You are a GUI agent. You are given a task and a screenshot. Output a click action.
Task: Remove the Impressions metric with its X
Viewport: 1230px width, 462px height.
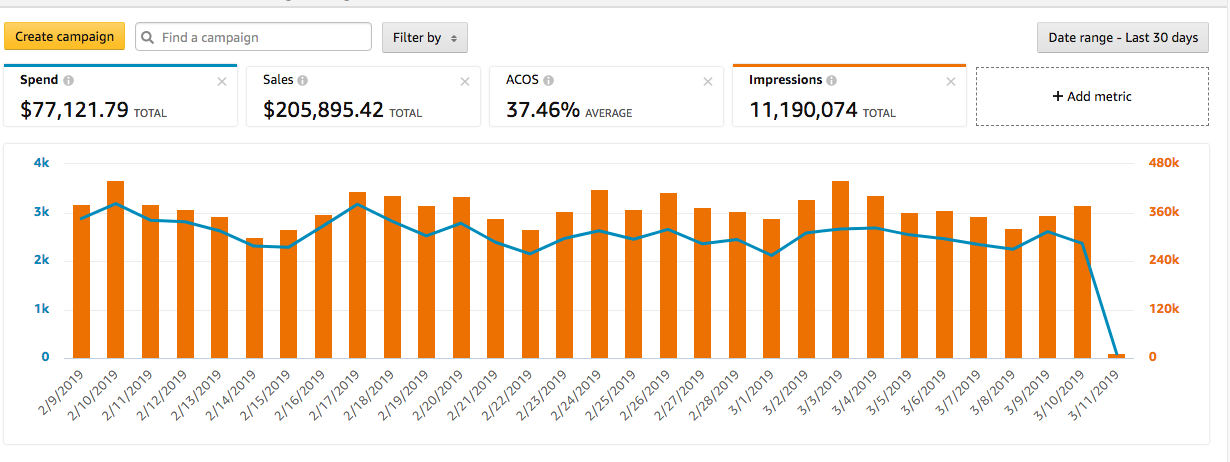click(951, 82)
